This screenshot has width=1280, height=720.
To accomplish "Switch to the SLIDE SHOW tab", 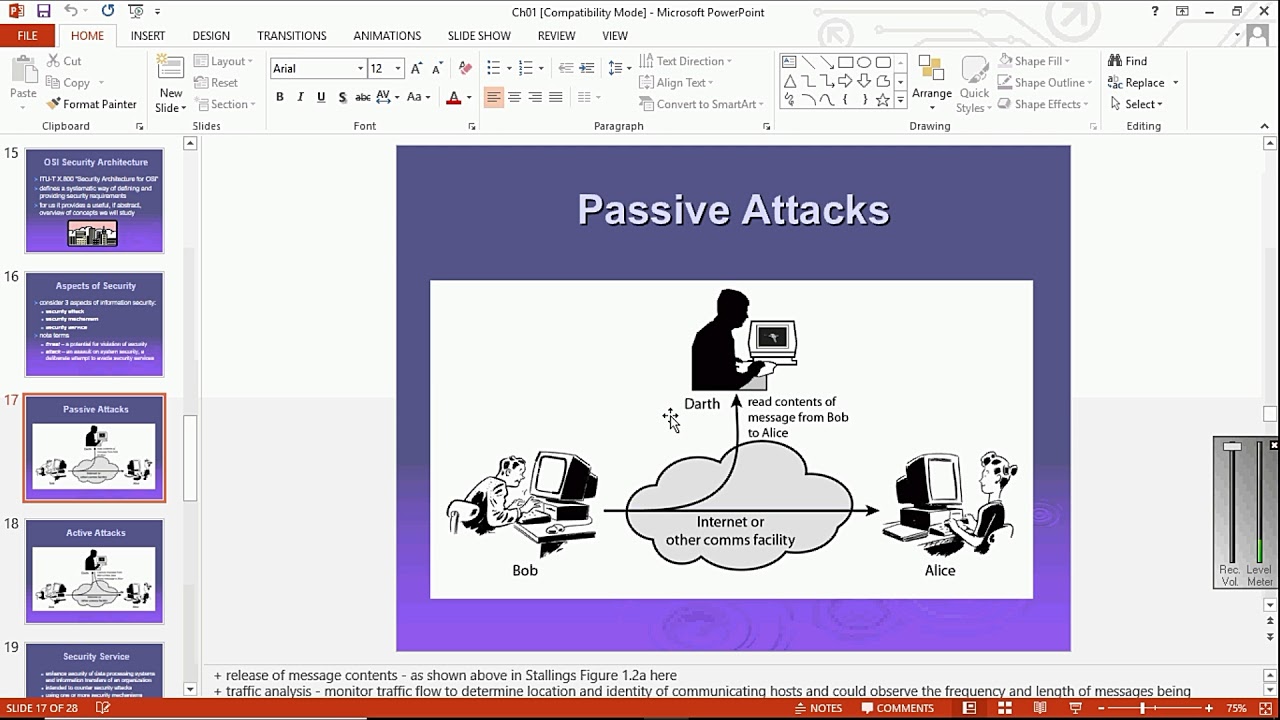I will 479,35.
